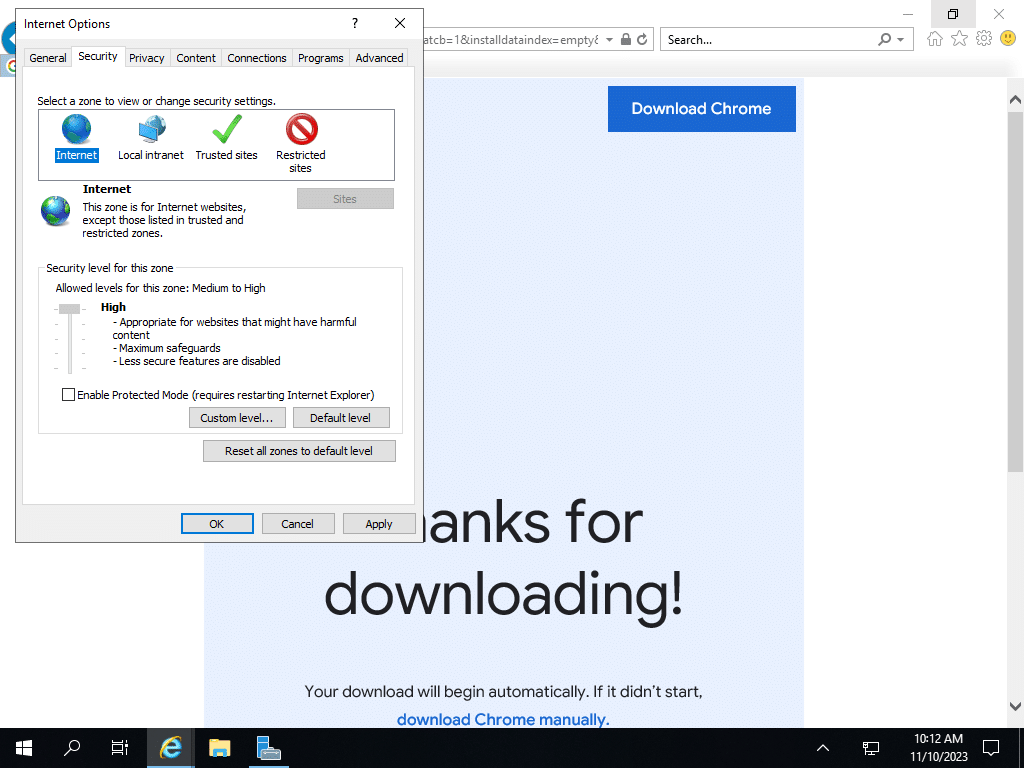
Task: Click Internet Explorer taskbar icon
Action: click(x=170, y=748)
